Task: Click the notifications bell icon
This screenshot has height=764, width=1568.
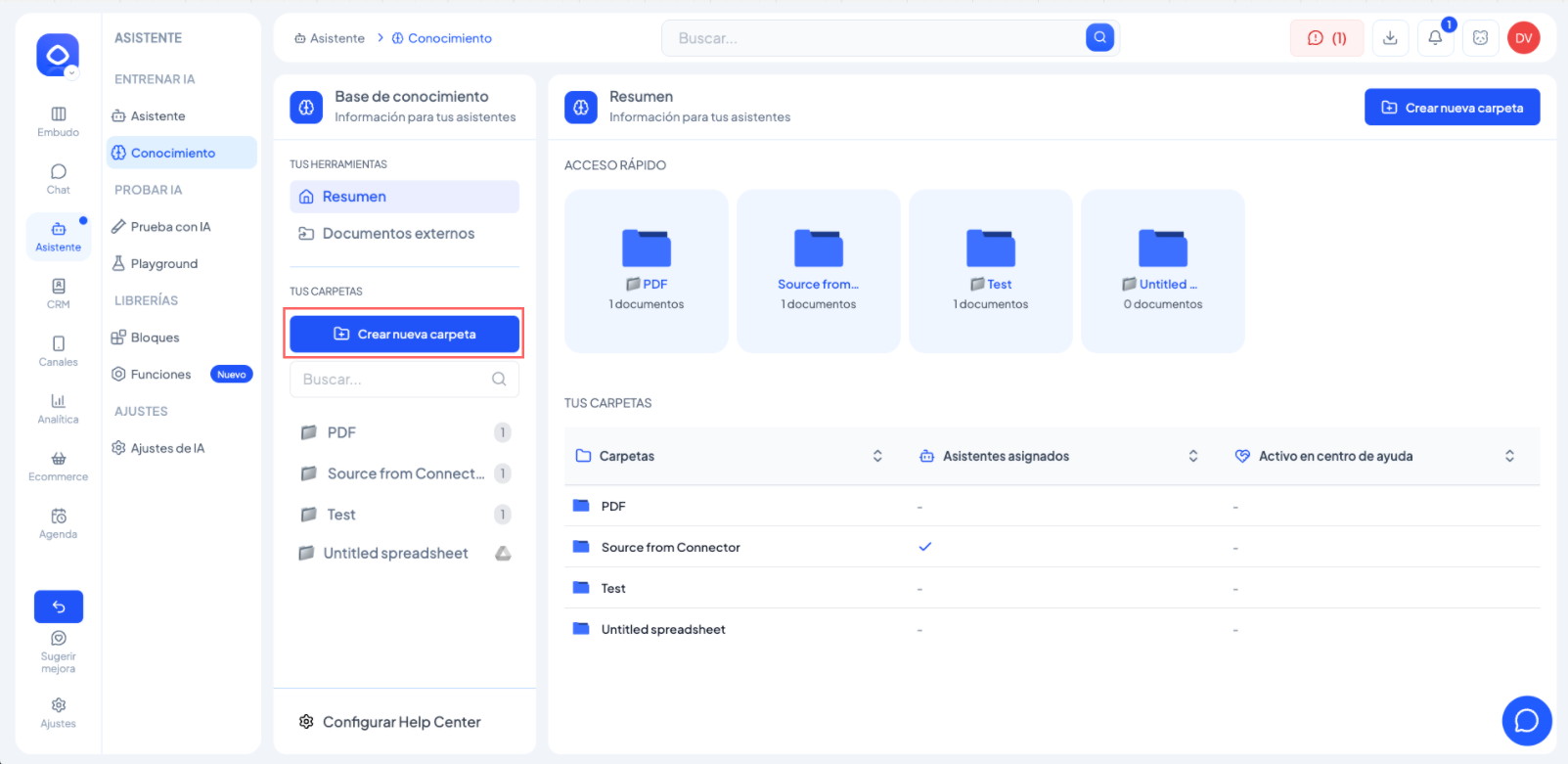Action: [x=1435, y=38]
